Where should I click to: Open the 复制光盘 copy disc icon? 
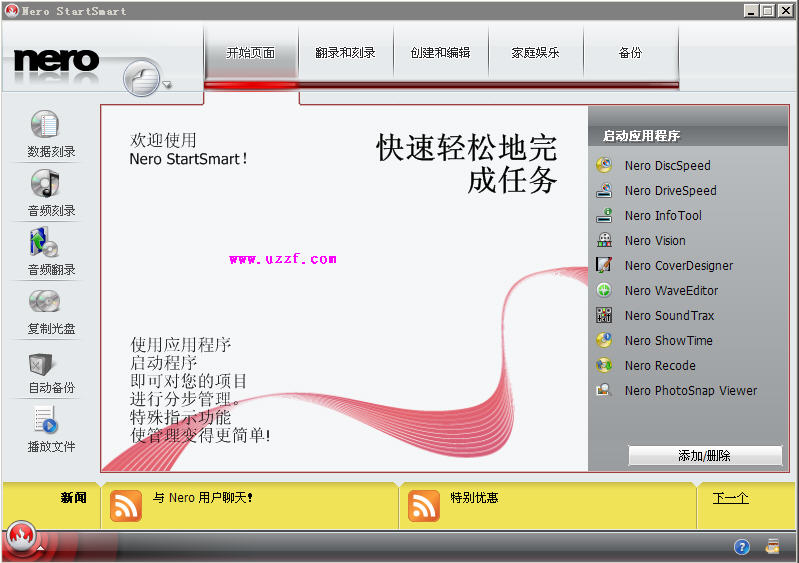click(x=45, y=301)
